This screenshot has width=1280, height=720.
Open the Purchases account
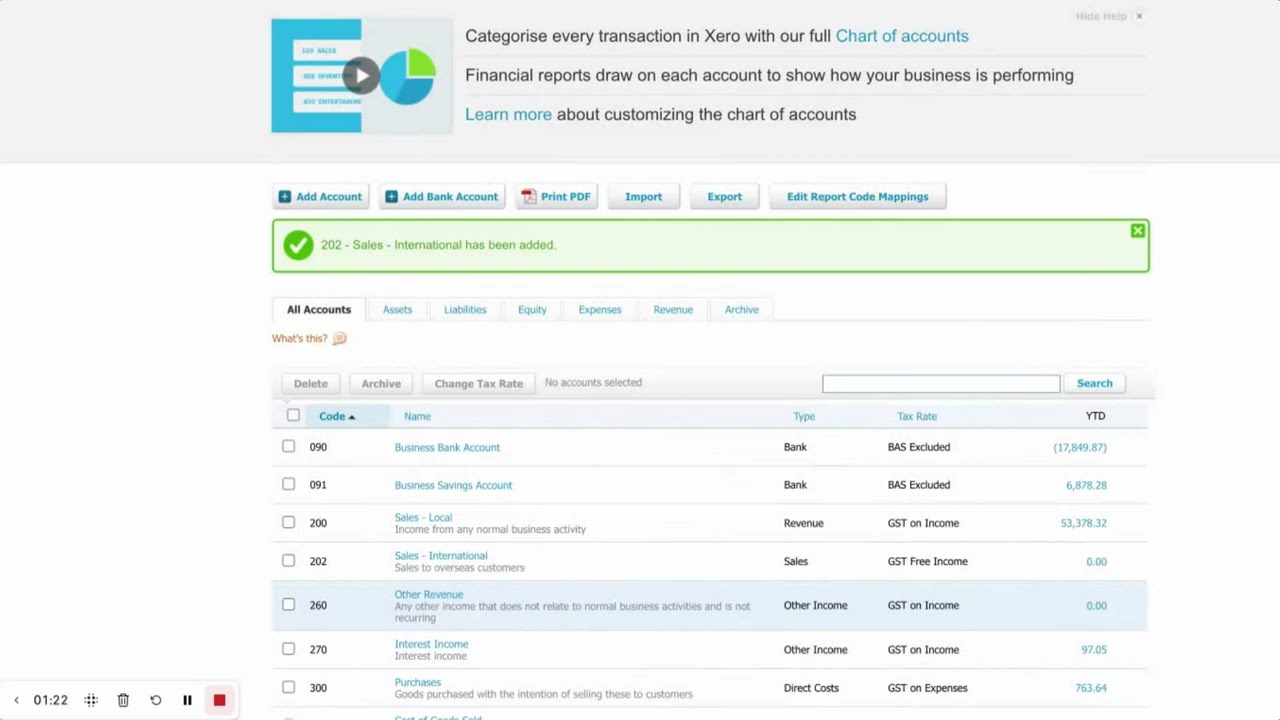tap(418, 683)
